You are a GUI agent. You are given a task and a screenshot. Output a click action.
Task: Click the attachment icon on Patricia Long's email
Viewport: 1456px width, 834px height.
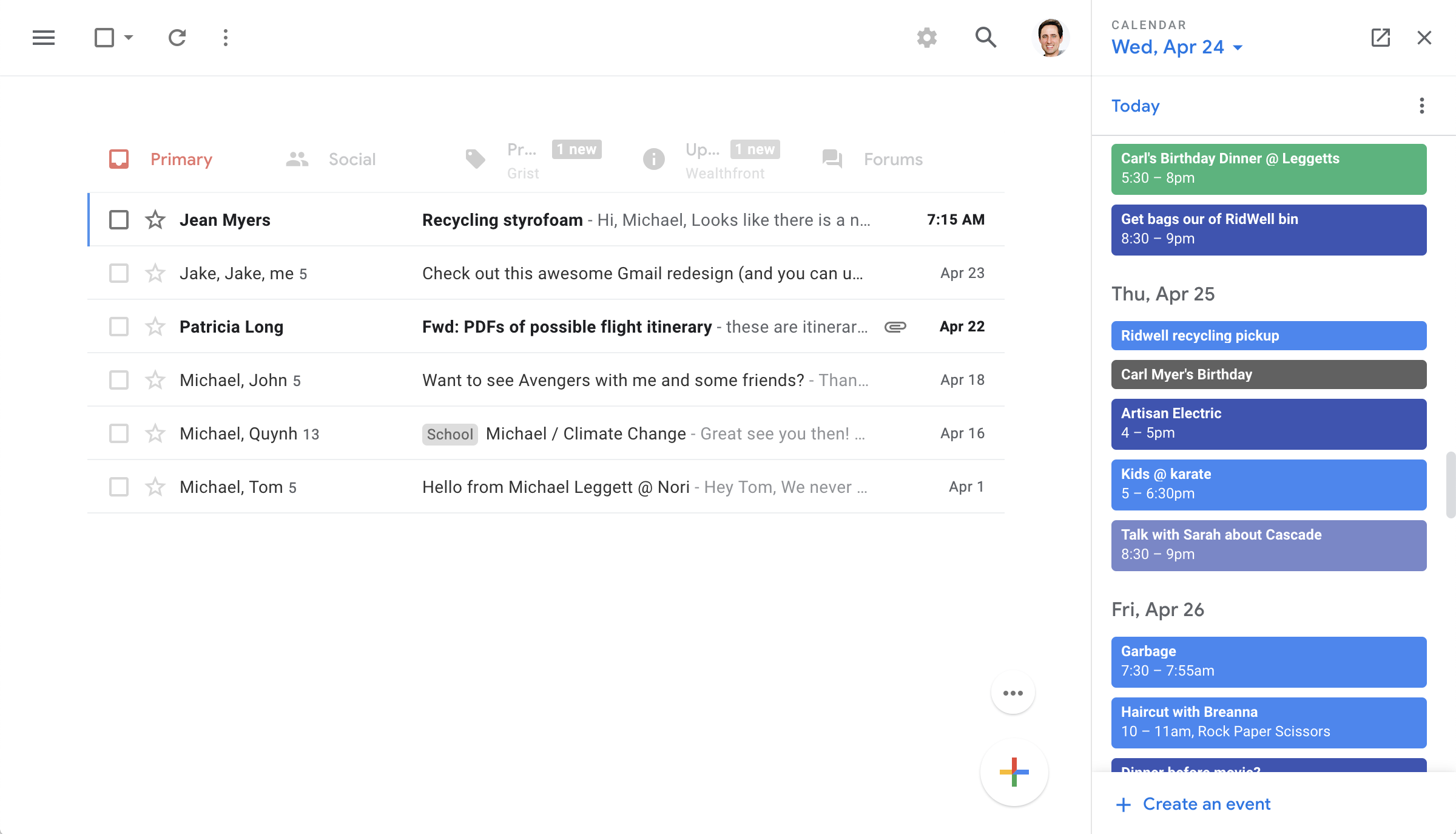(x=894, y=327)
